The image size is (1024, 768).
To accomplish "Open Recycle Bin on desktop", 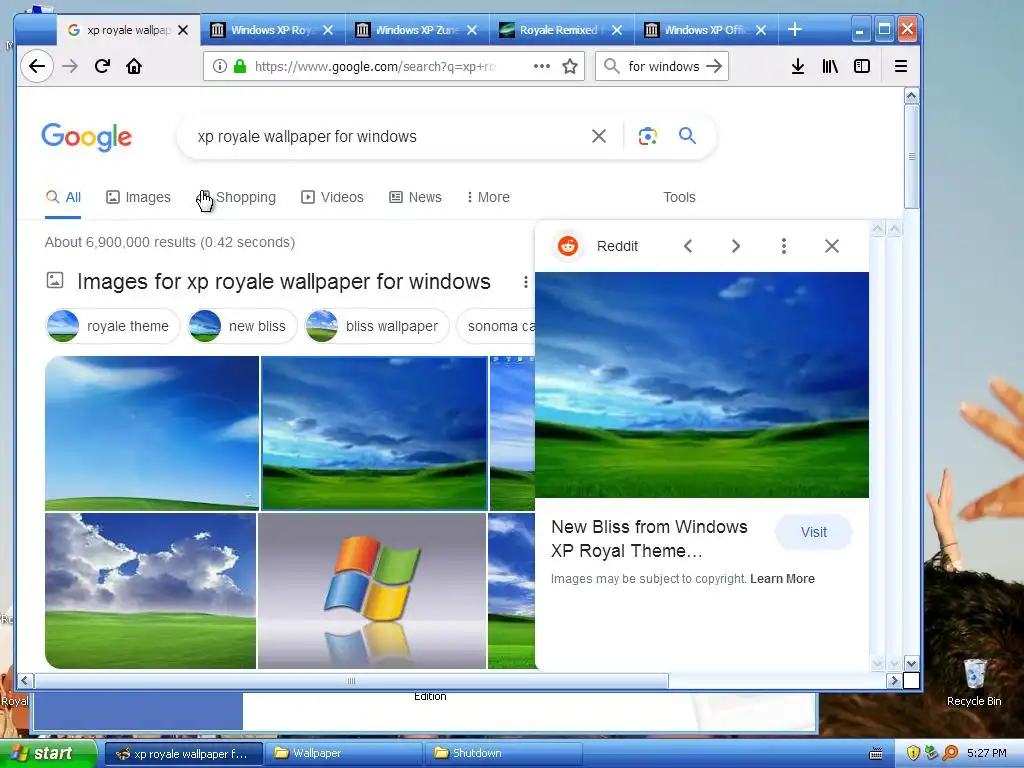I will coord(974,682).
